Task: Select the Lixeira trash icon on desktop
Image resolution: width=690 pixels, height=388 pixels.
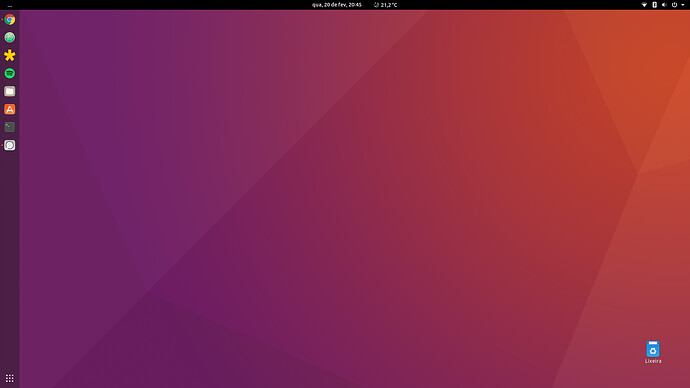Action: click(653, 352)
